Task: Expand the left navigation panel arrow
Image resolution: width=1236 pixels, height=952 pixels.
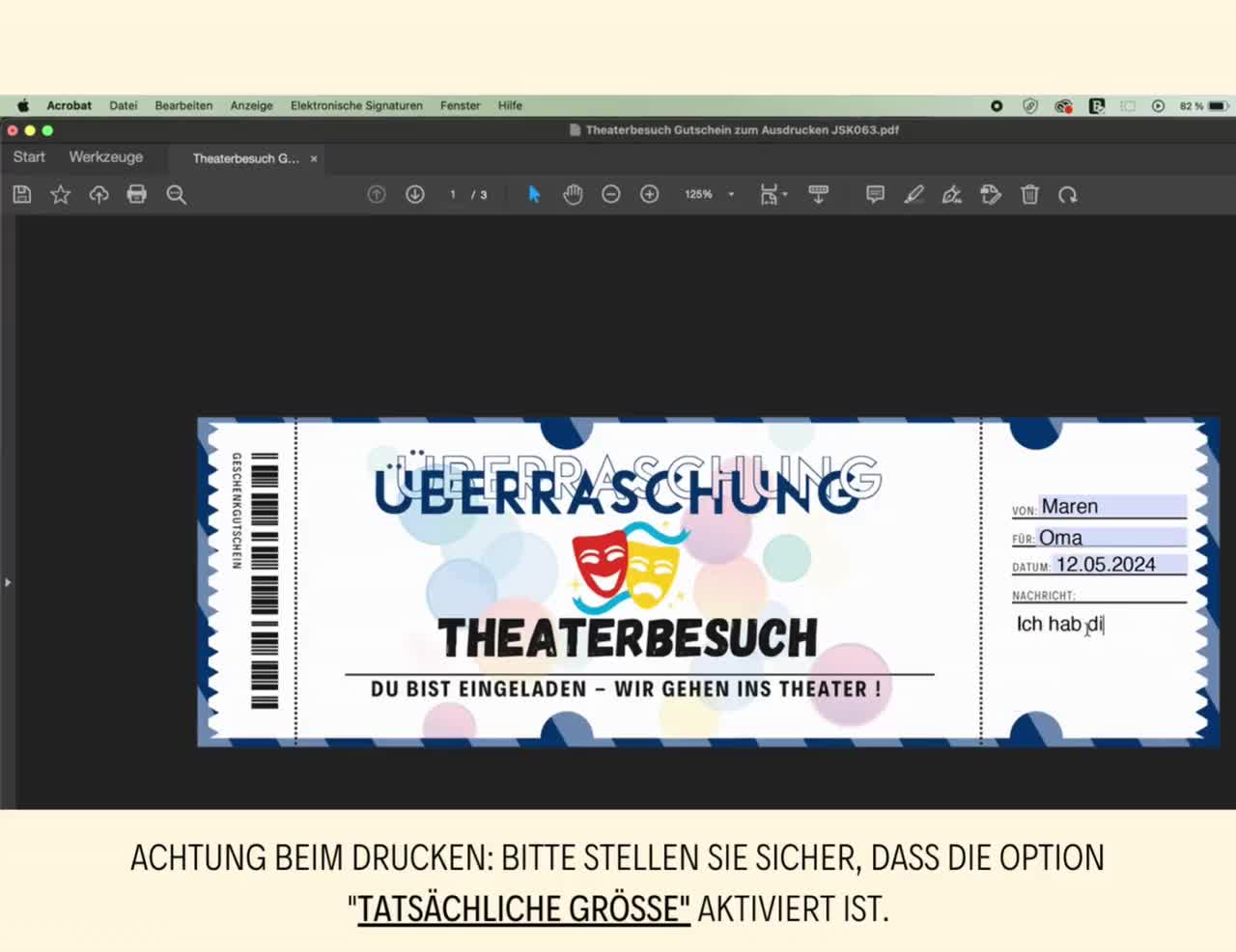Action: pos(8,581)
